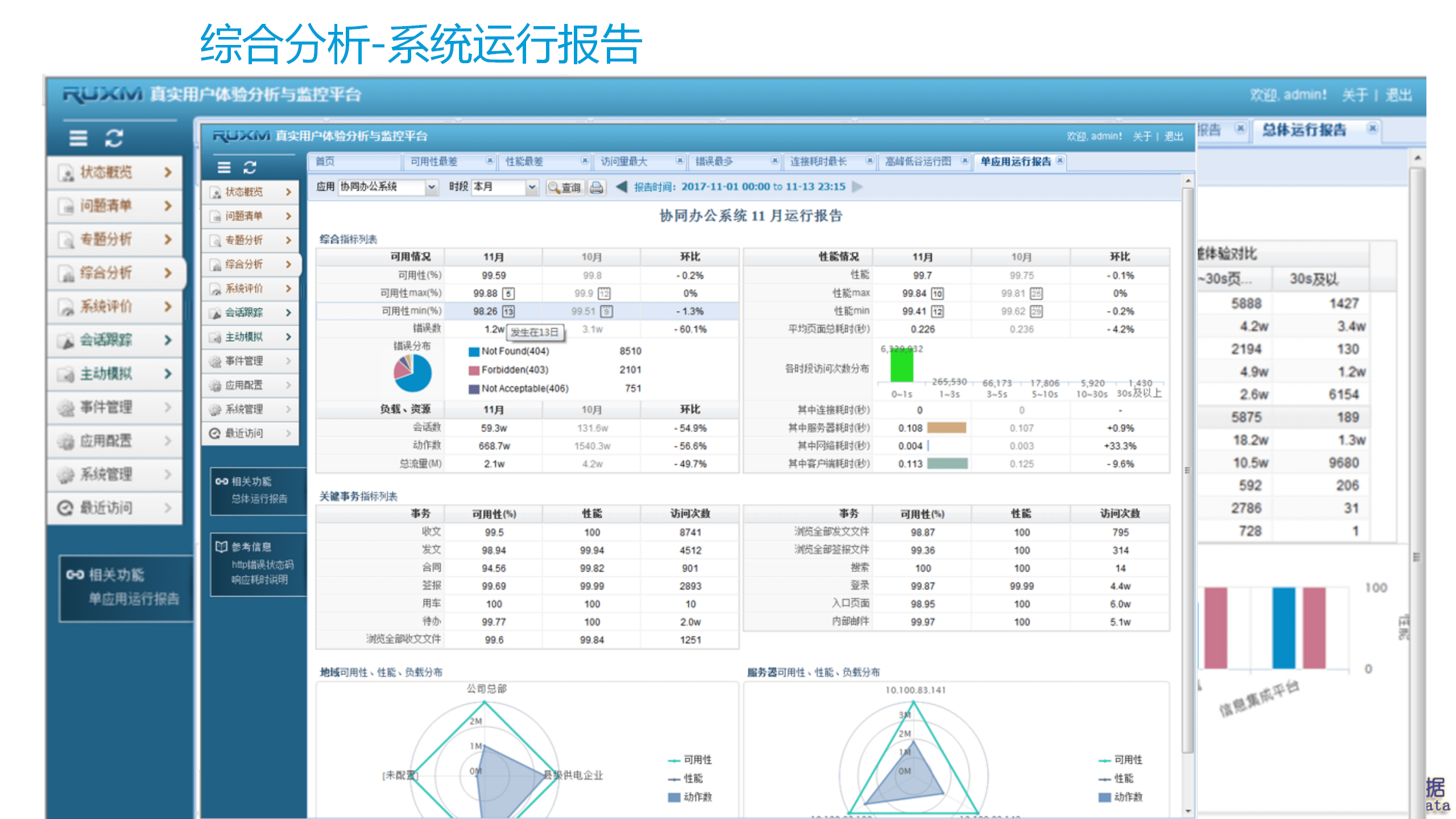The image size is (1456, 819).
Task: Click calendar day icon next to 99.41
Action: pyautogui.click(x=937, y=312)
